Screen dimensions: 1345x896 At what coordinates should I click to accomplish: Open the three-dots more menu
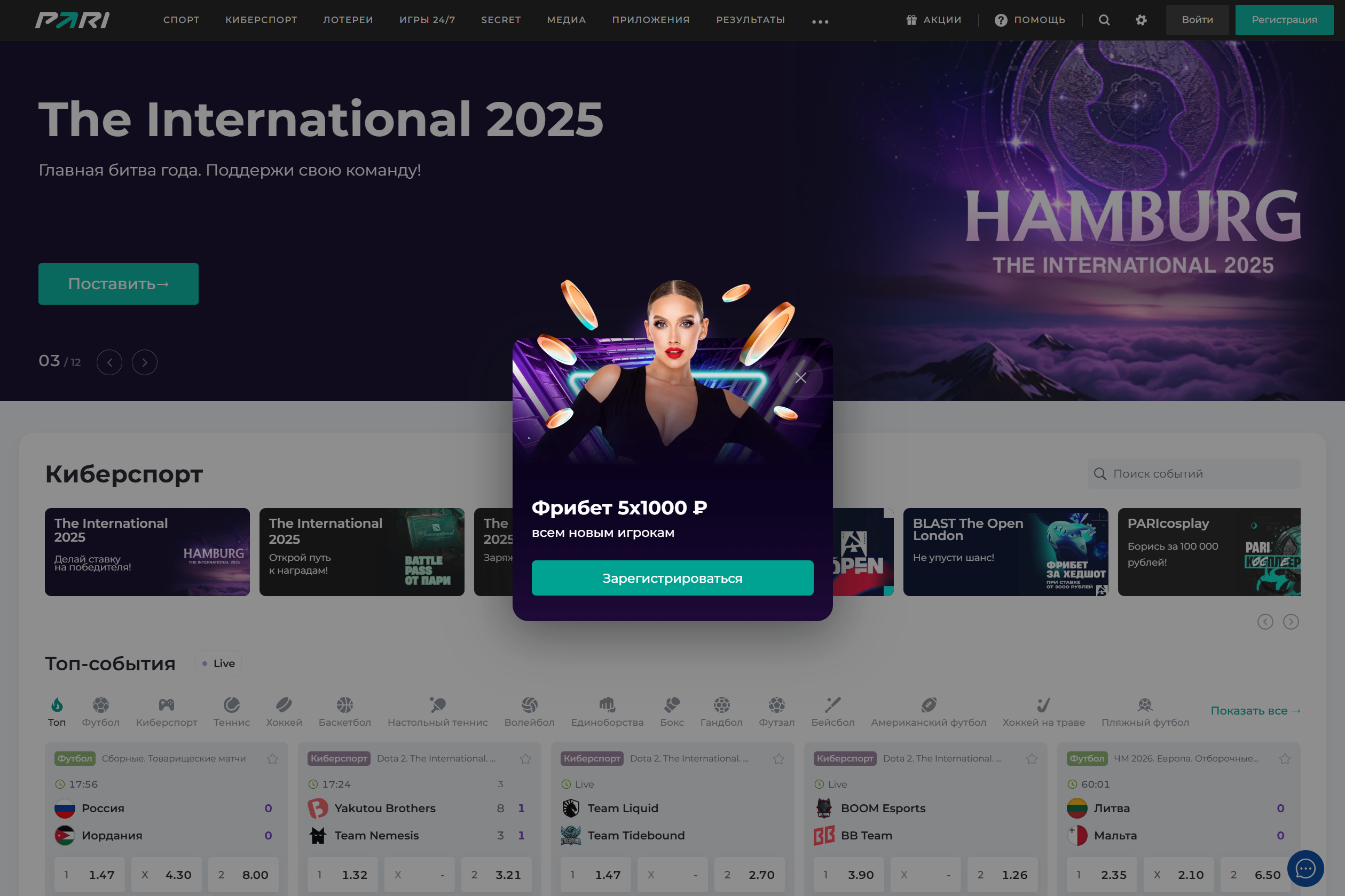(820, 22)
